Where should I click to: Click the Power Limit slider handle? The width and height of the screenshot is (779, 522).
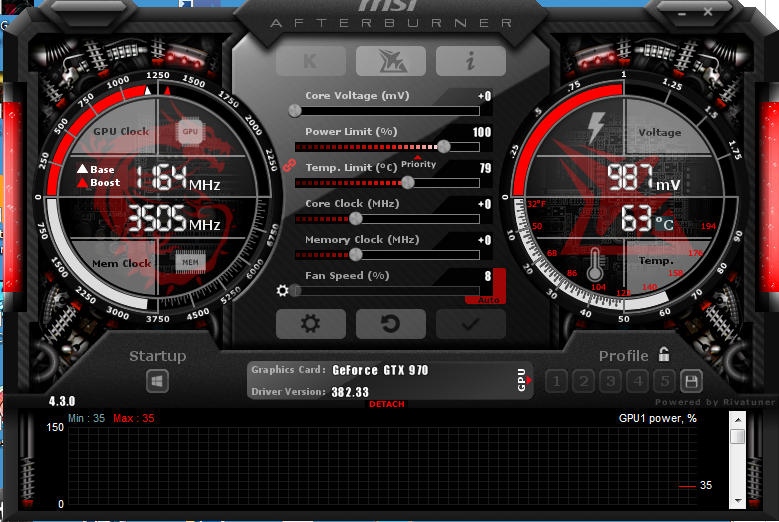[x=444, y=147]
